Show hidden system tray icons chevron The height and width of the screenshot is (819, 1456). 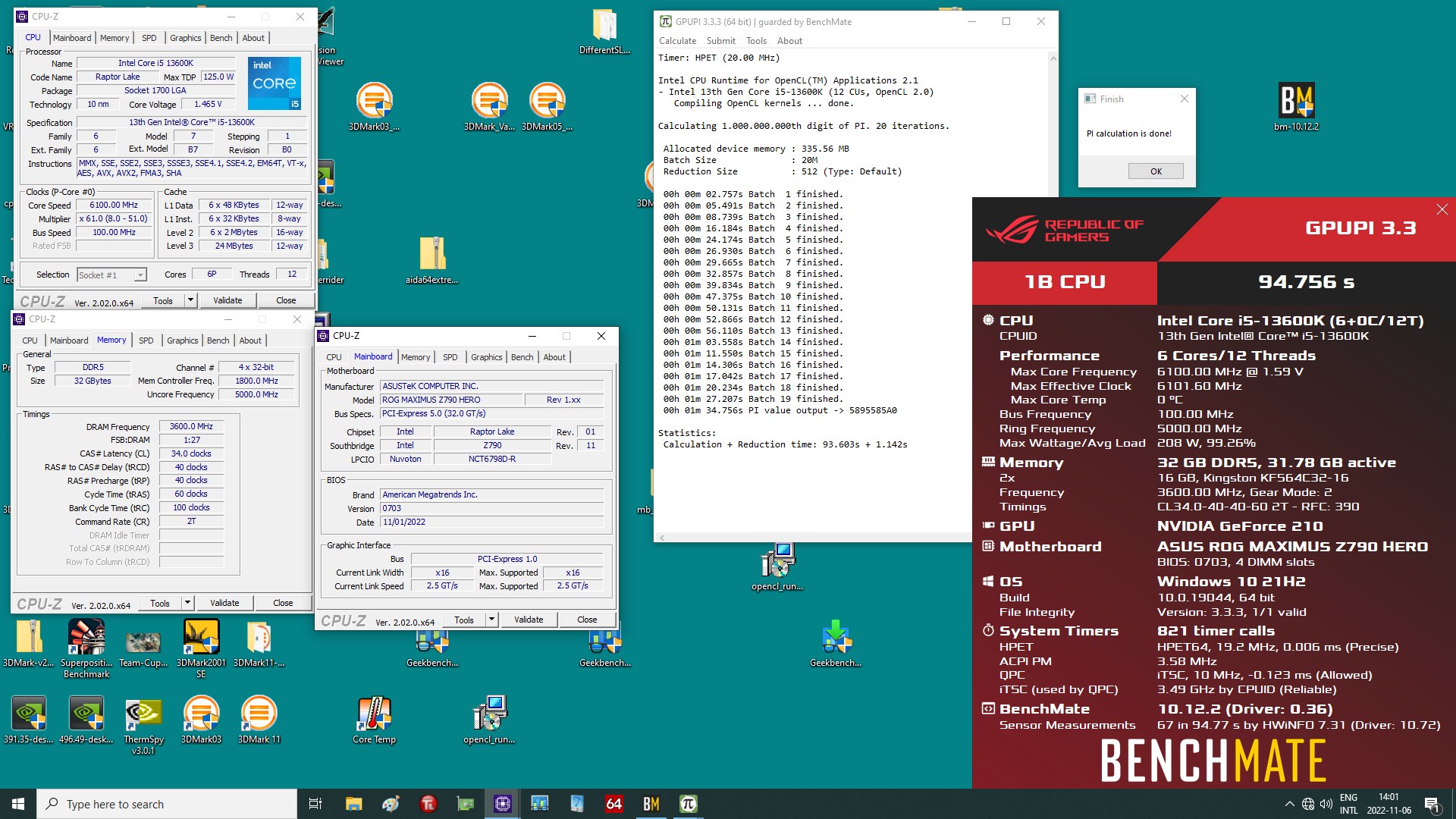pyautogui.click(x=1289, y=804)
